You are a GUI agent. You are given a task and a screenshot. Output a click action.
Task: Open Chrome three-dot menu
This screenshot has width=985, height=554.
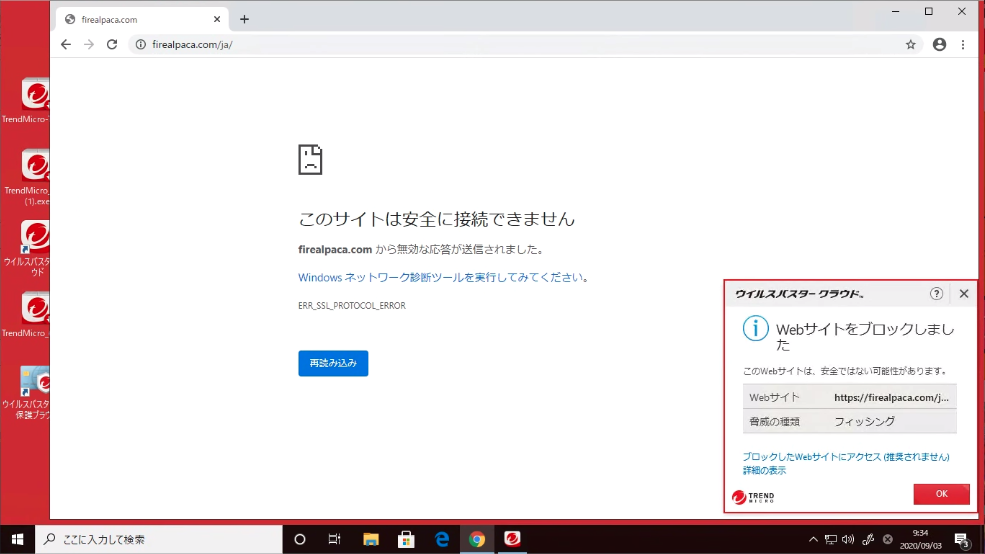point(963,45)
